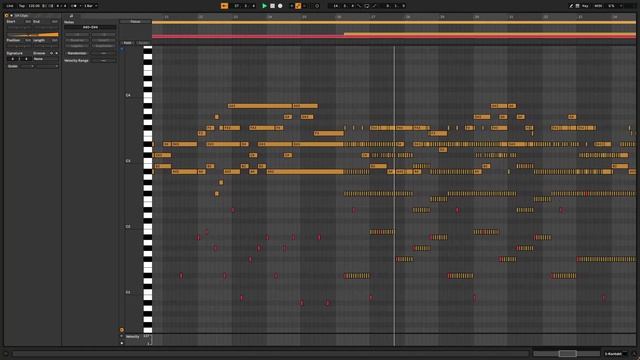Start playback with the green Play button

coord(264,6)
